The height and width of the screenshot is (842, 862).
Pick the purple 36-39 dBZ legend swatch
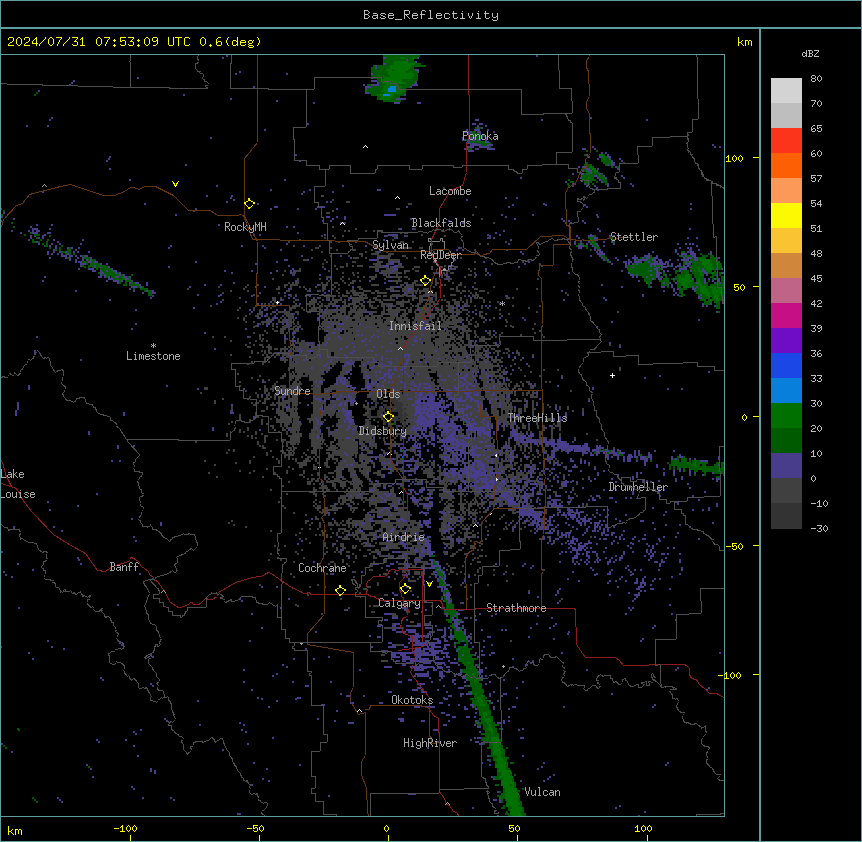(786, 341)
